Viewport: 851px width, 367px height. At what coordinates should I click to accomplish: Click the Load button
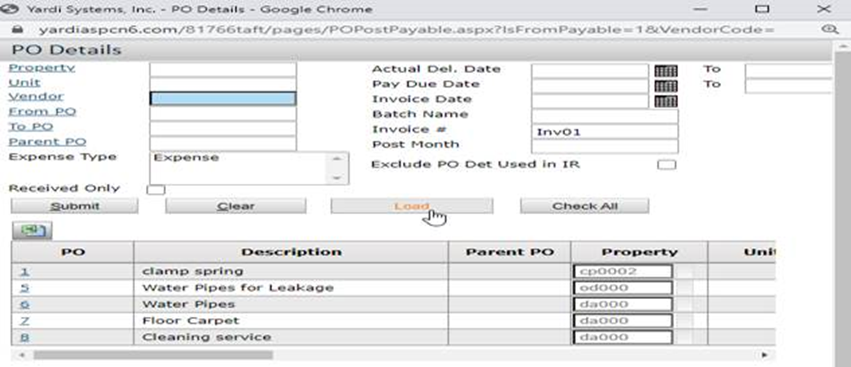(x=412, y=206)
